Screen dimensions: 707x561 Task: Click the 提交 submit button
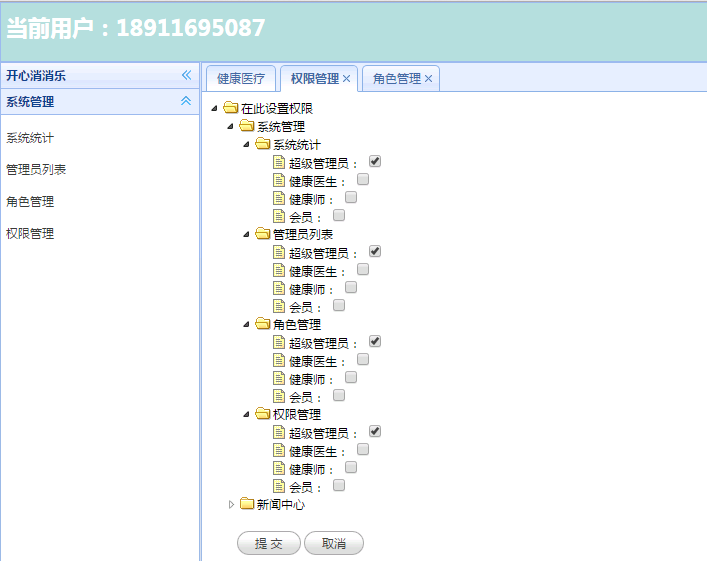click(x=269, y=543)
